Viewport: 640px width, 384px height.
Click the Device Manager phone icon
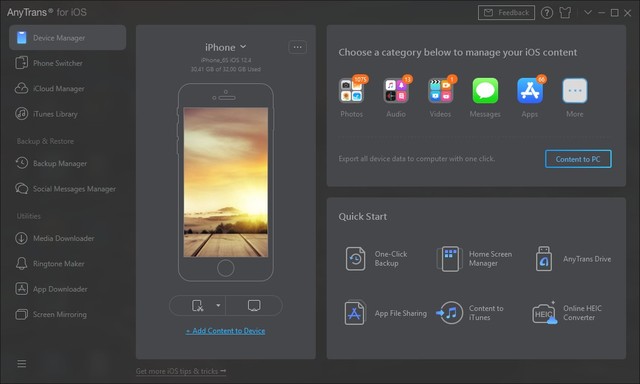[22, 38]
